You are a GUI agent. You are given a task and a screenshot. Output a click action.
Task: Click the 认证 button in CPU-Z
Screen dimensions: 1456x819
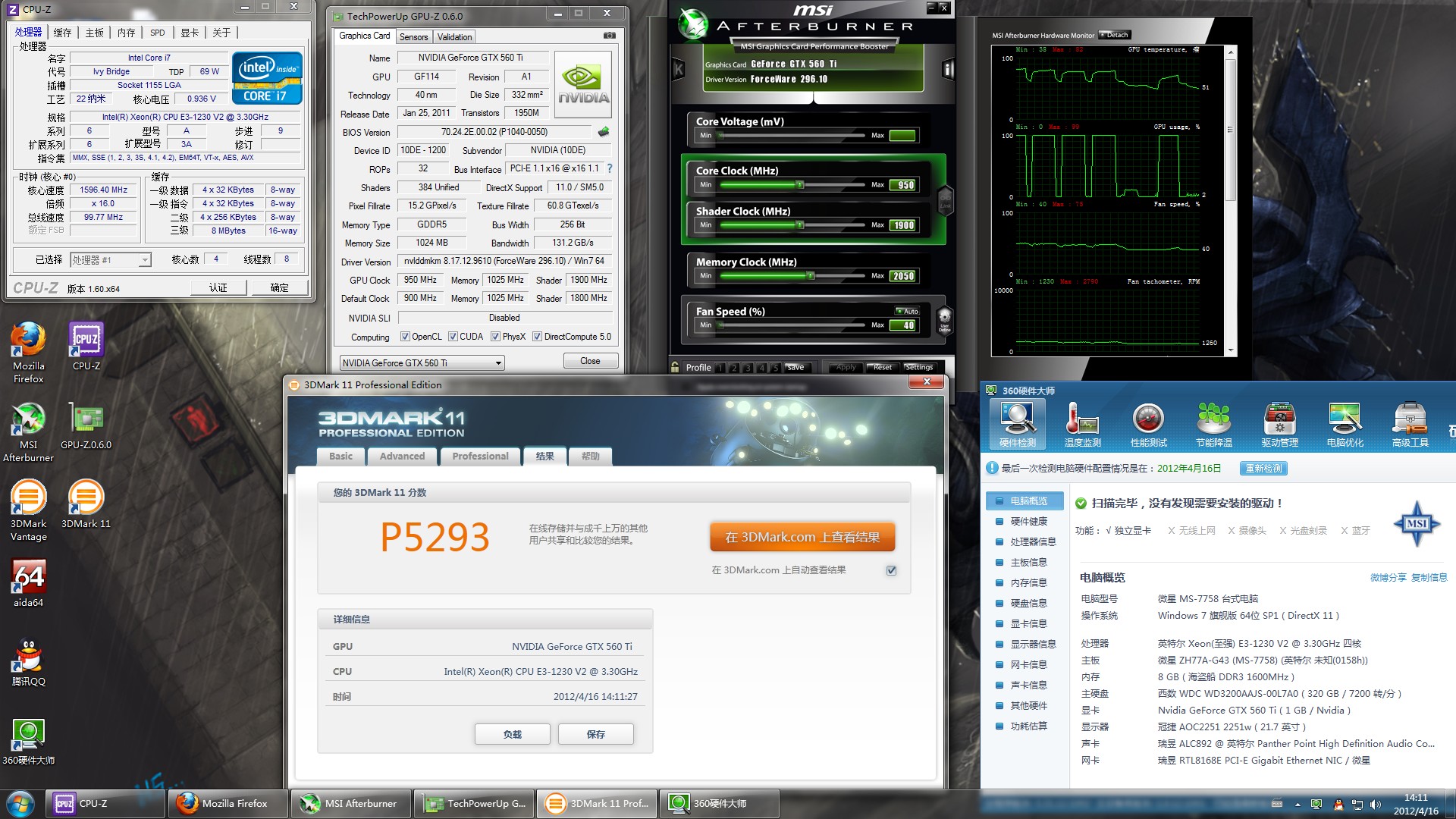coord(218,287)
